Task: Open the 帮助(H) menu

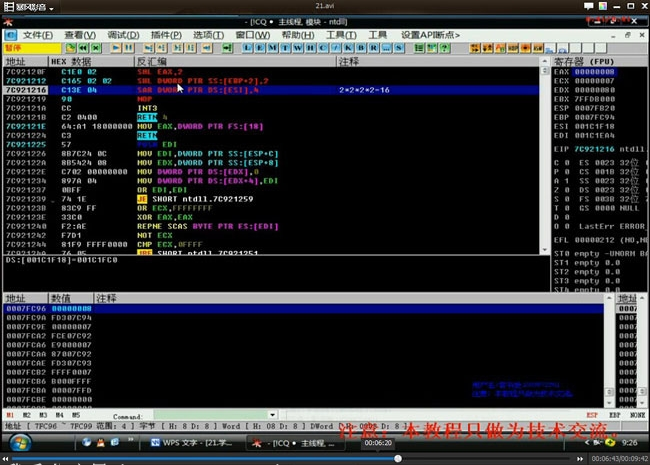Action: (298, 35)
